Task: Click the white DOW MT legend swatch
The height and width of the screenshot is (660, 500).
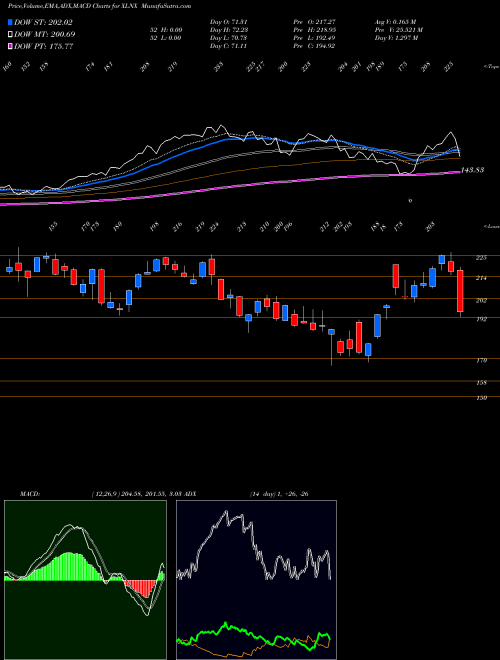Action: click(10, 34)
